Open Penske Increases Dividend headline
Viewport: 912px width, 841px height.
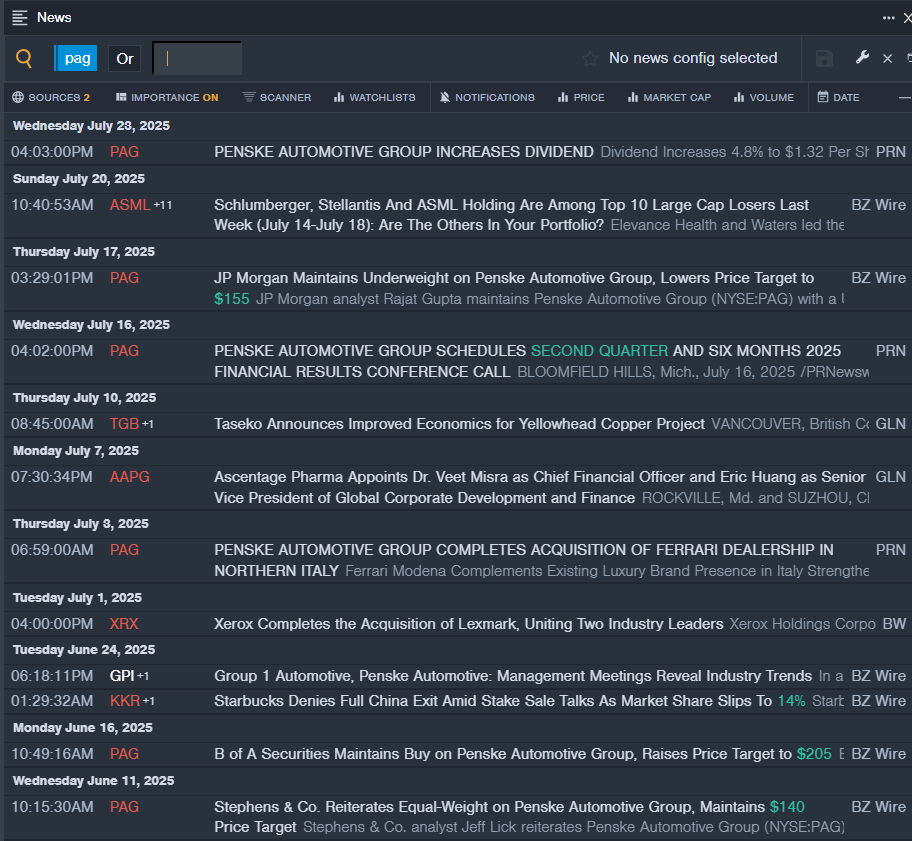click(x=404, y=152)
